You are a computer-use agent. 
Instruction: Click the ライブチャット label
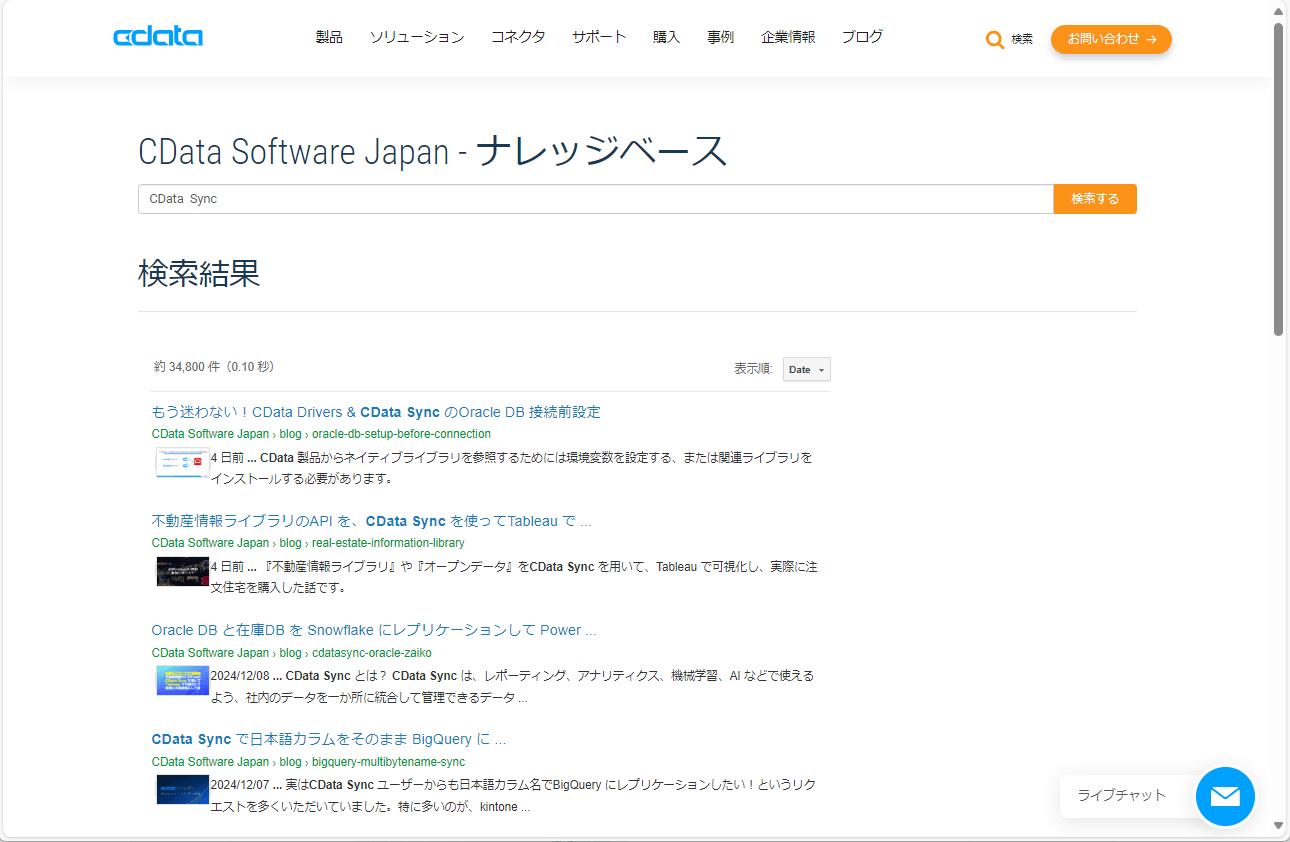[1120, 796]
